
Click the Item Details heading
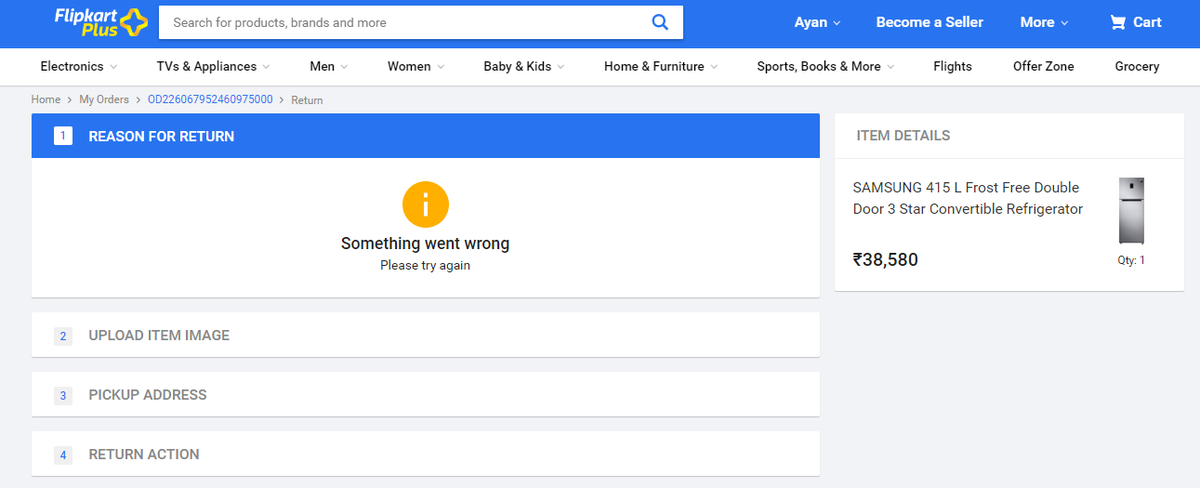[x=903, y=135]
